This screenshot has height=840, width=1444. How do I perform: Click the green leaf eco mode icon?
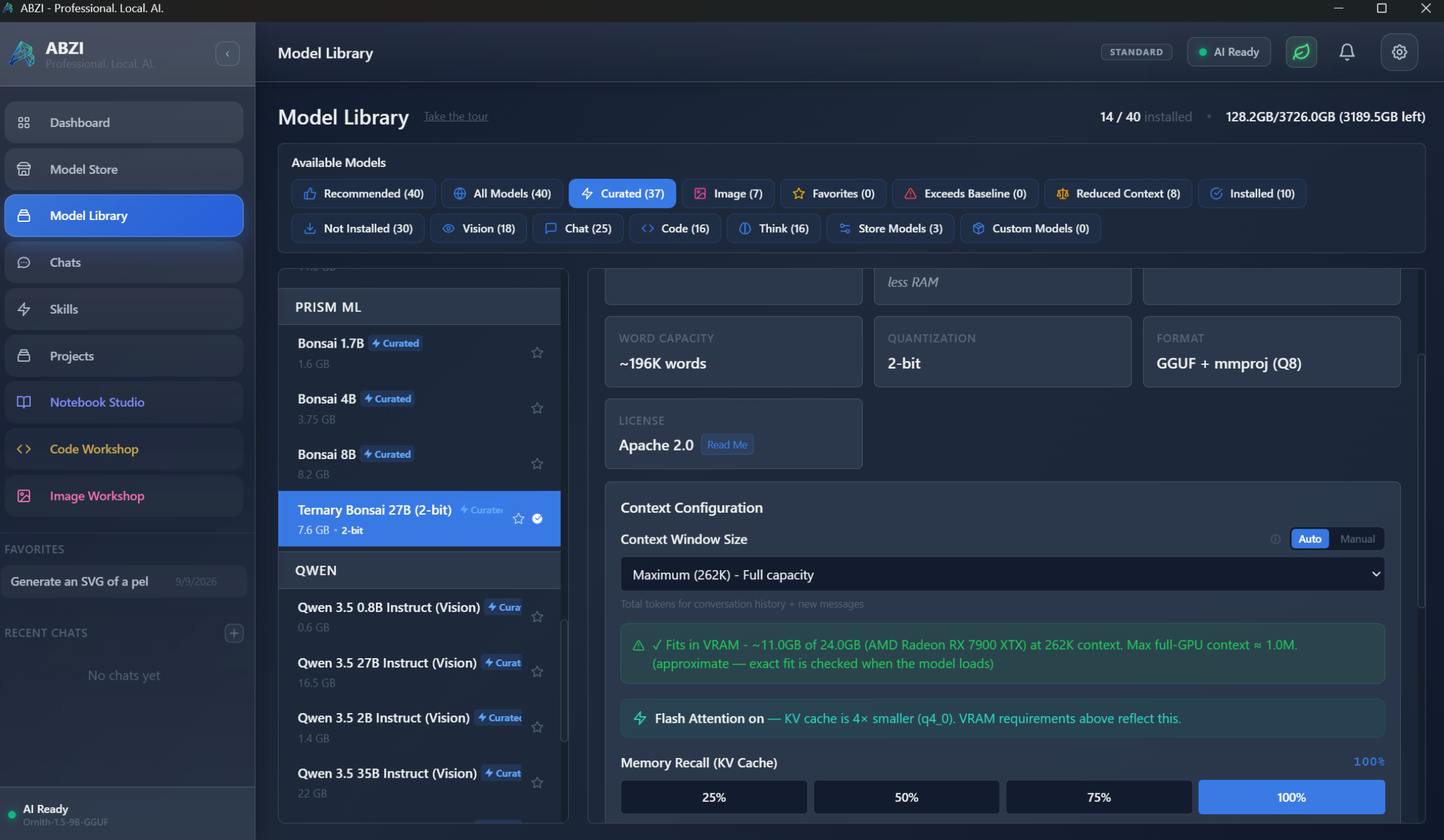pos(1301,52)
